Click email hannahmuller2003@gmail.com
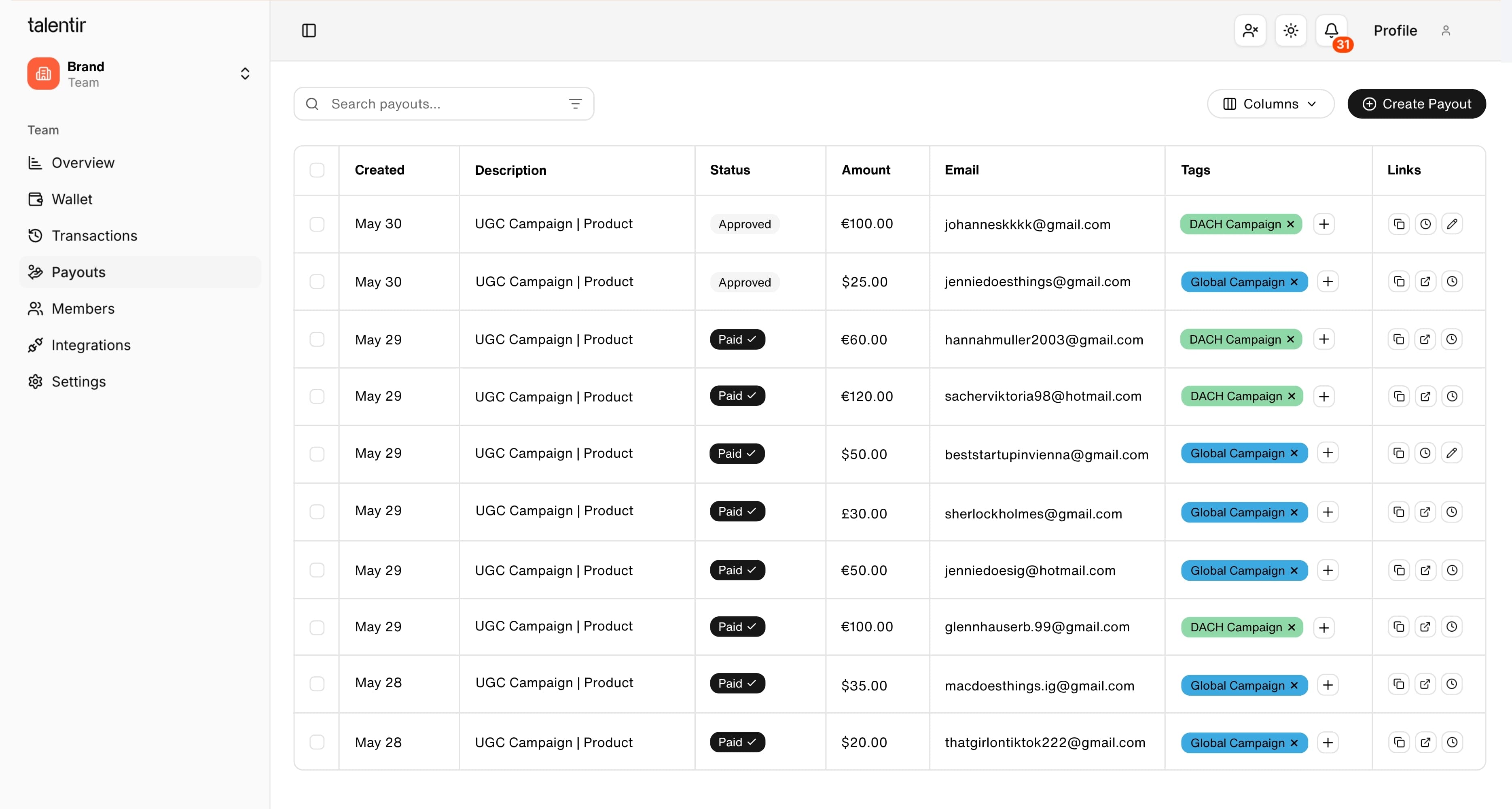 click(x=1044, y=340)
